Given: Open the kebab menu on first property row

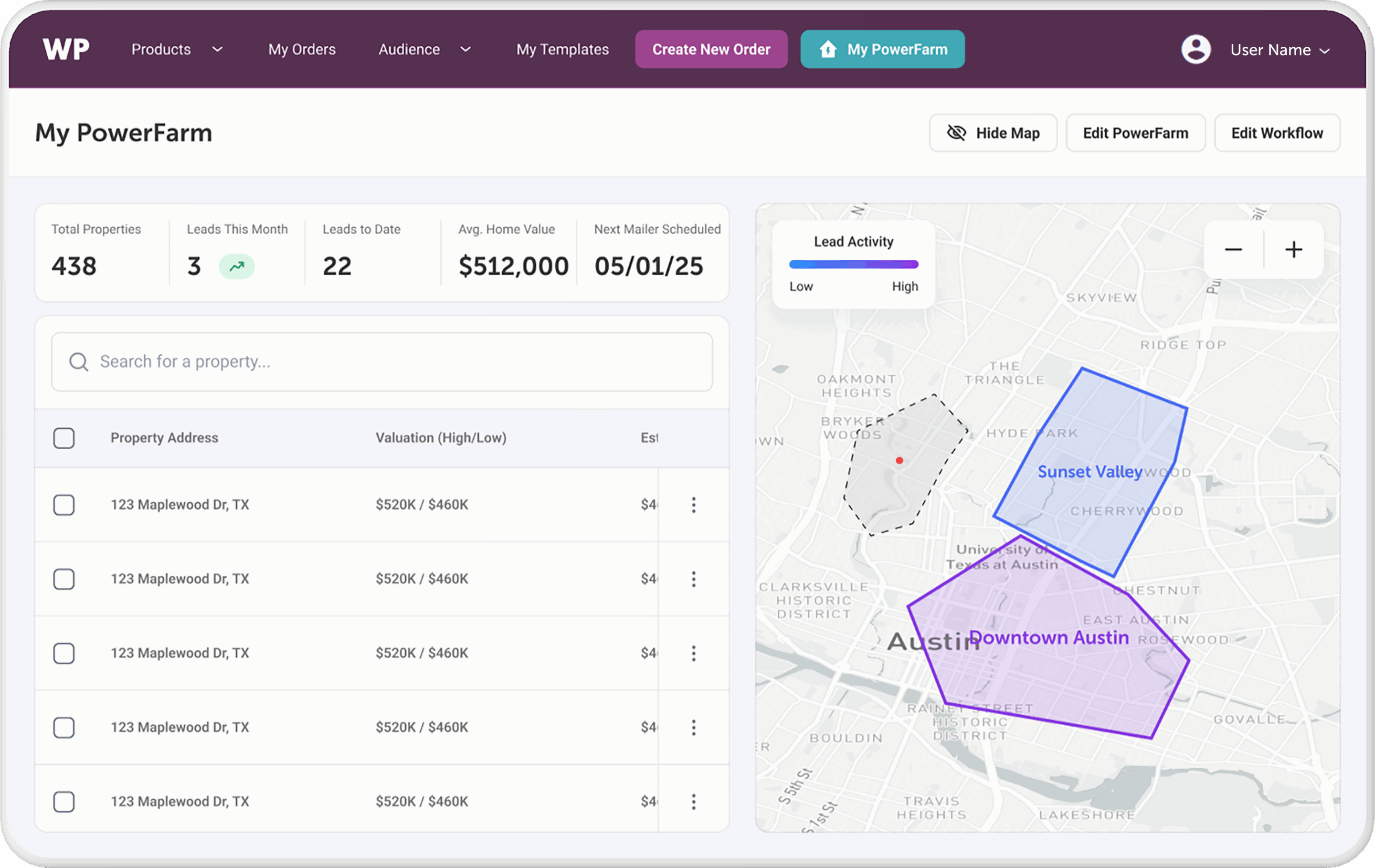Looking at the screenshot, I should coord(694,505).
